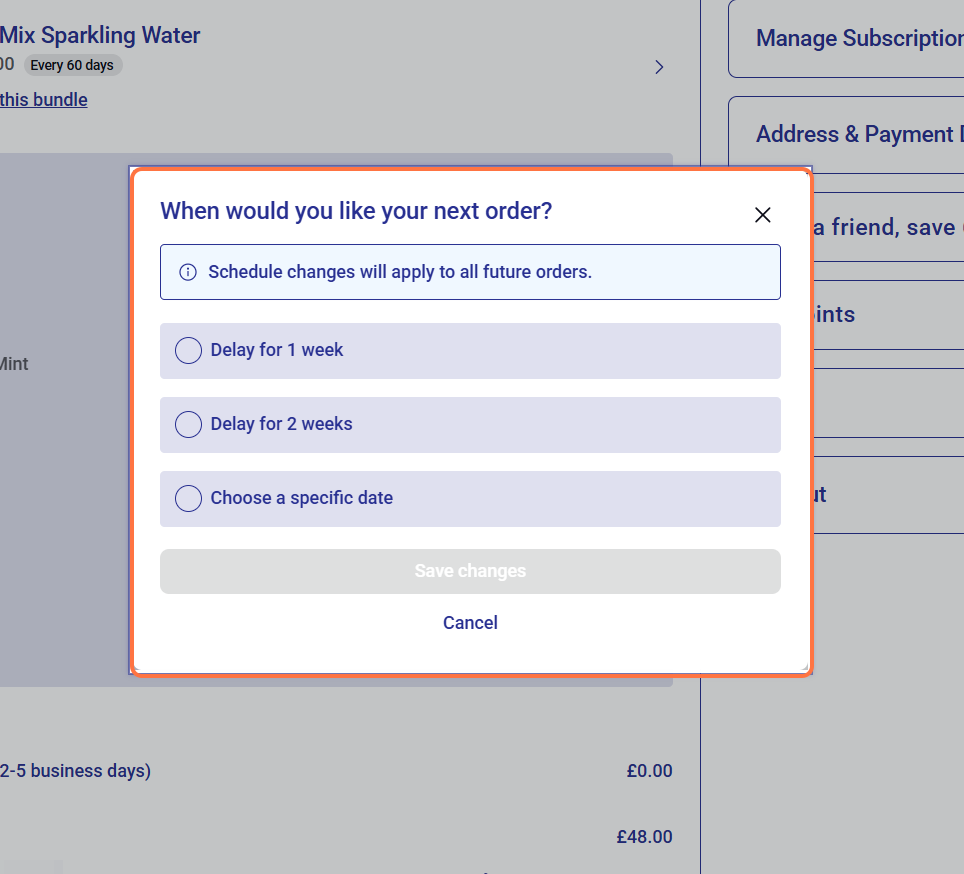Open the underlined 'this bundle' link

[44, 100]
